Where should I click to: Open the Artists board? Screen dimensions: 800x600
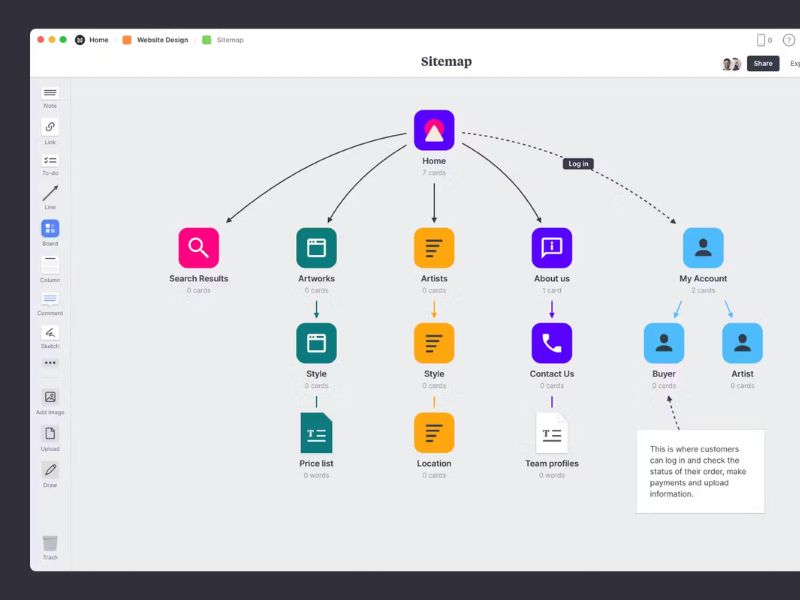(x=434, y=248)
